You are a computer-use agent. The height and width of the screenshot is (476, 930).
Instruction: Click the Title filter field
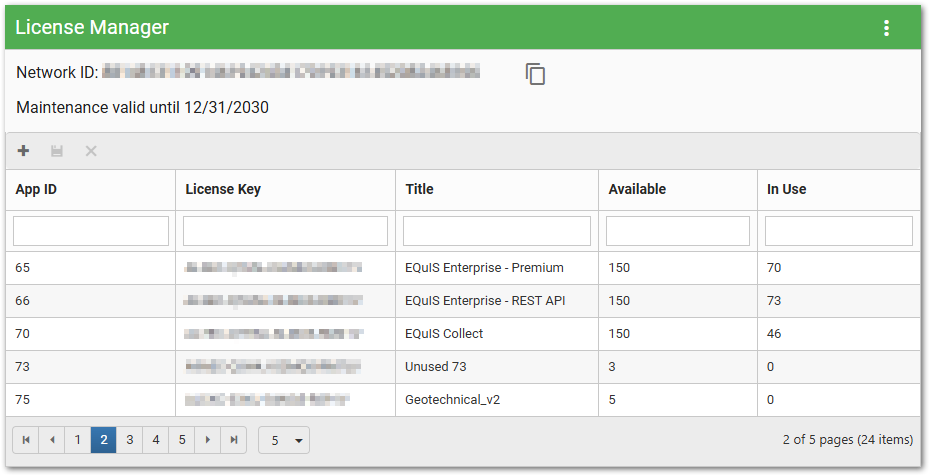tap(497, 231)
